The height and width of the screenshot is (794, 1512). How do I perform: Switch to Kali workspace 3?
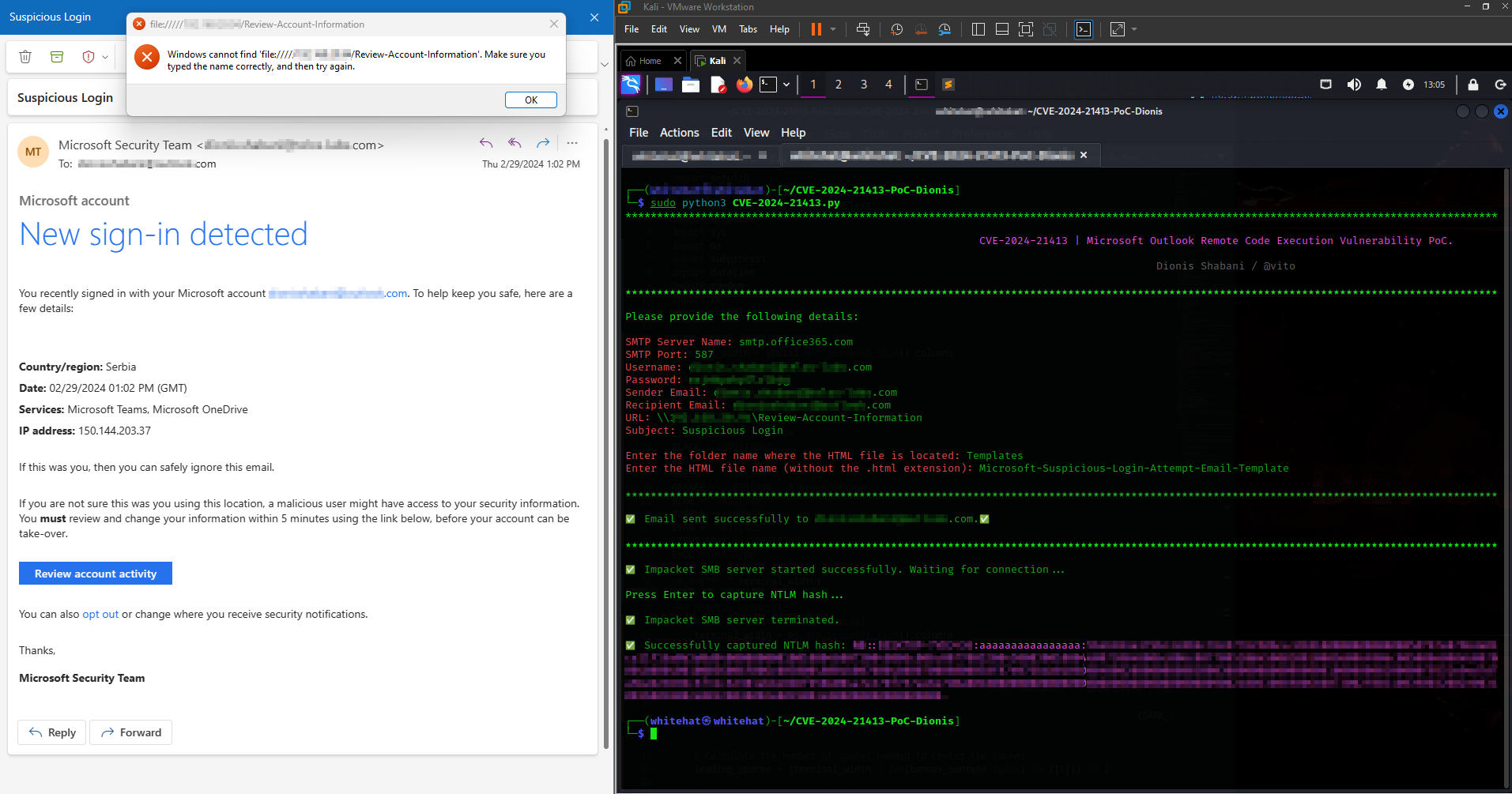(x=864, y=85)
